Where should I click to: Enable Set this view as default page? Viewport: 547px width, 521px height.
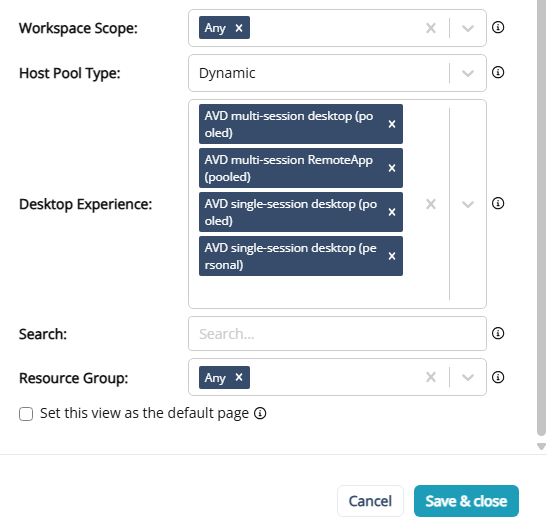[26, 414]
